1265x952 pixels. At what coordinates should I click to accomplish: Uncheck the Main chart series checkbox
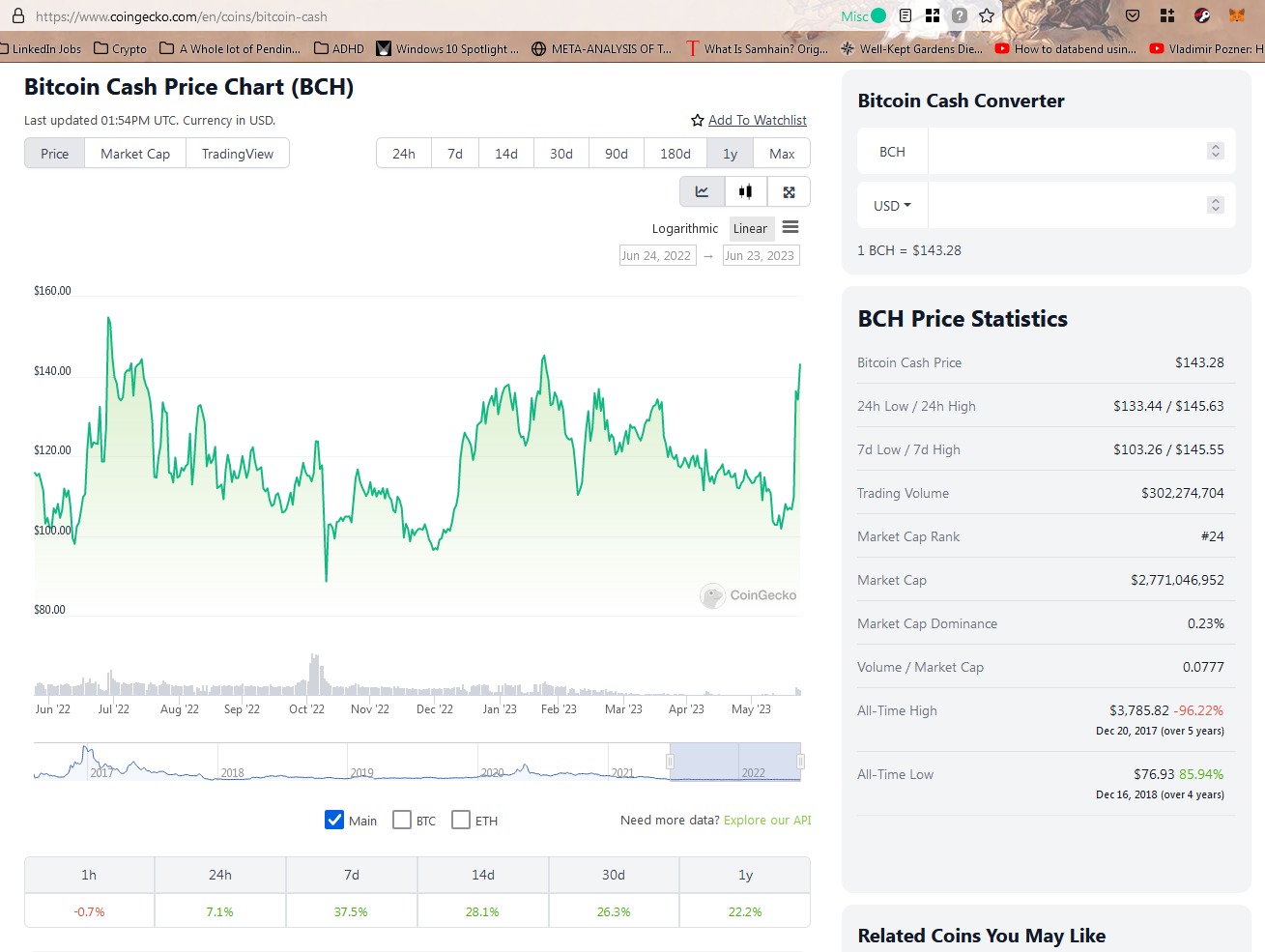pos(334,820)
